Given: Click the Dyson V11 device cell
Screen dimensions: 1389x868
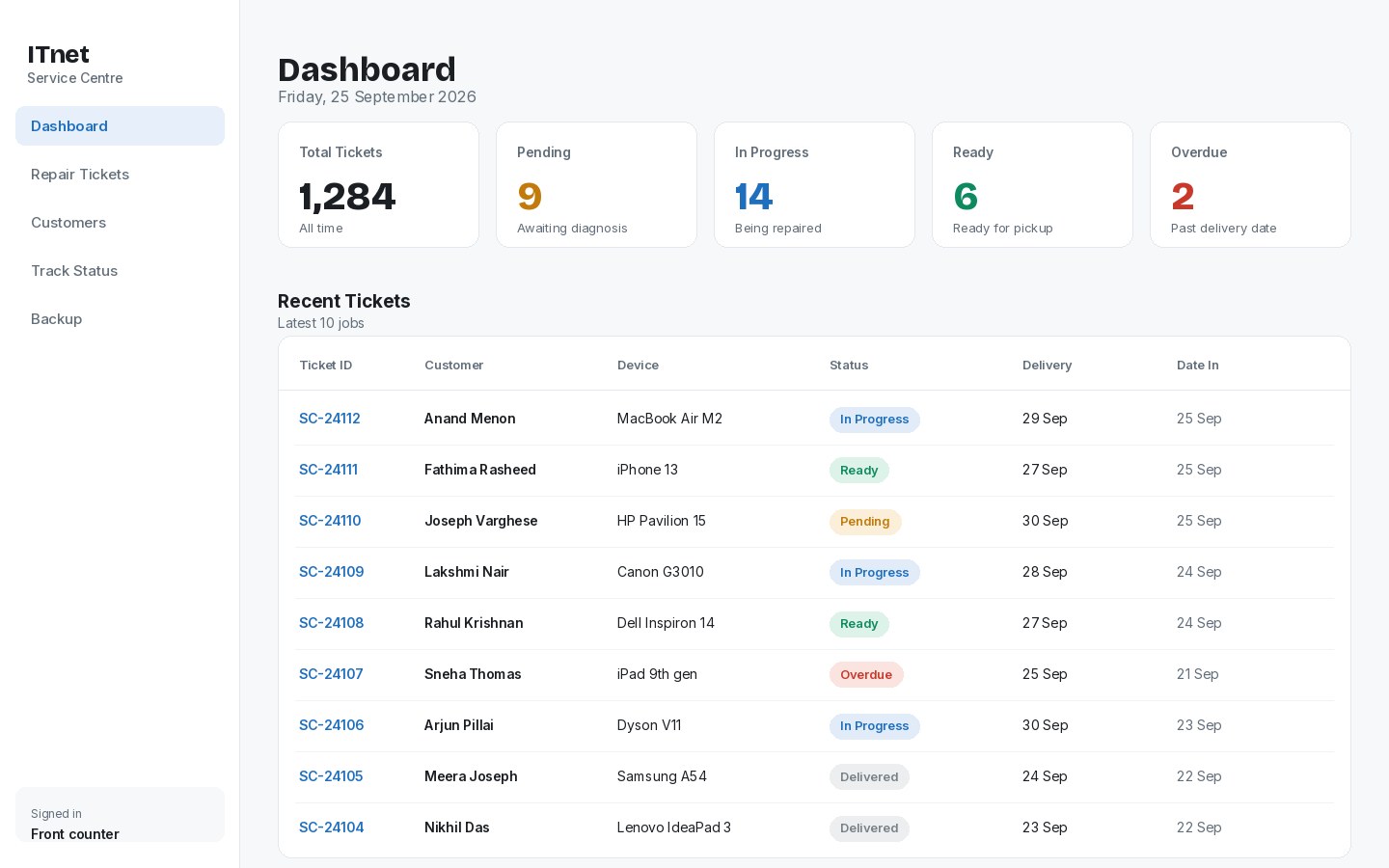Looking at the screenshot, I should (649, 725).
